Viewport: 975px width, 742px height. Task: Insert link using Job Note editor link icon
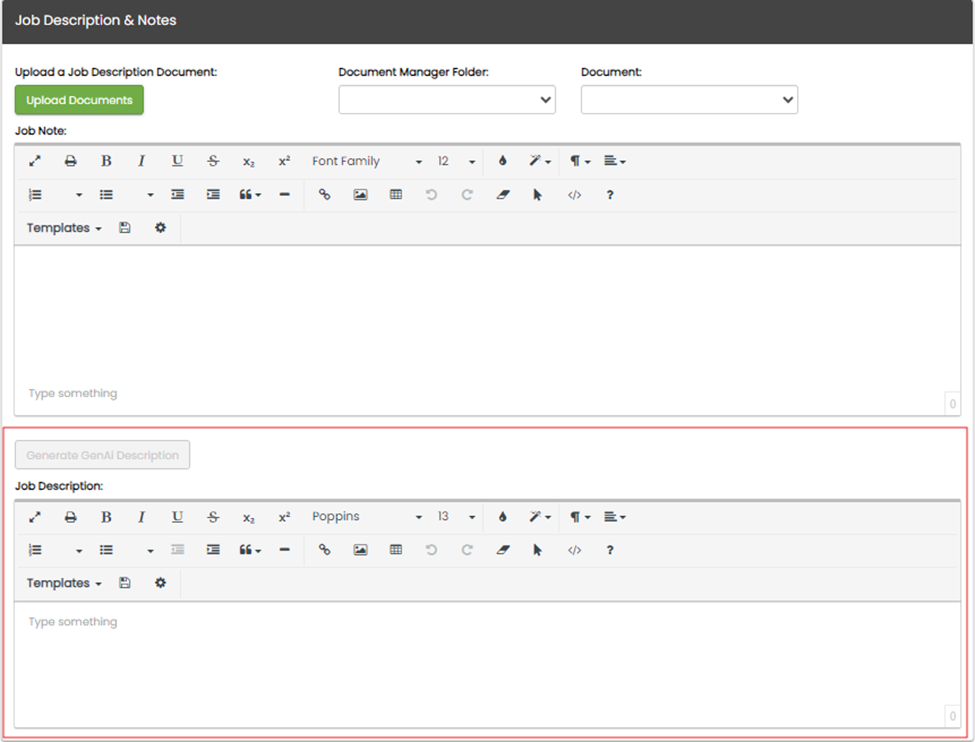[324, 195]
